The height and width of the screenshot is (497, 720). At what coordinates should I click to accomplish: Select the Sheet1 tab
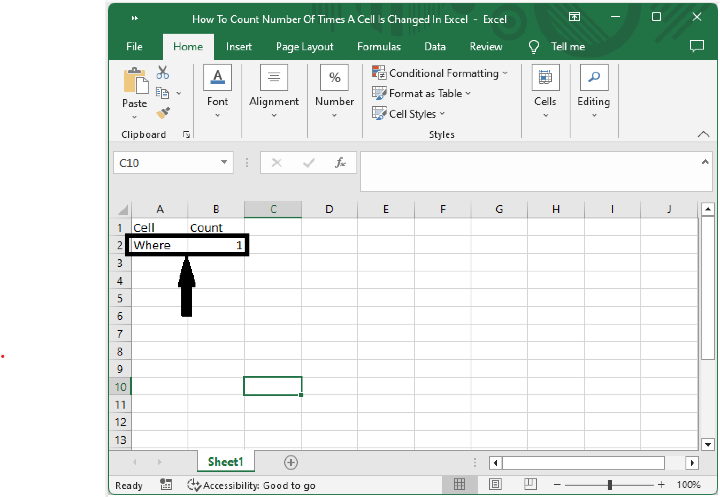225,462
